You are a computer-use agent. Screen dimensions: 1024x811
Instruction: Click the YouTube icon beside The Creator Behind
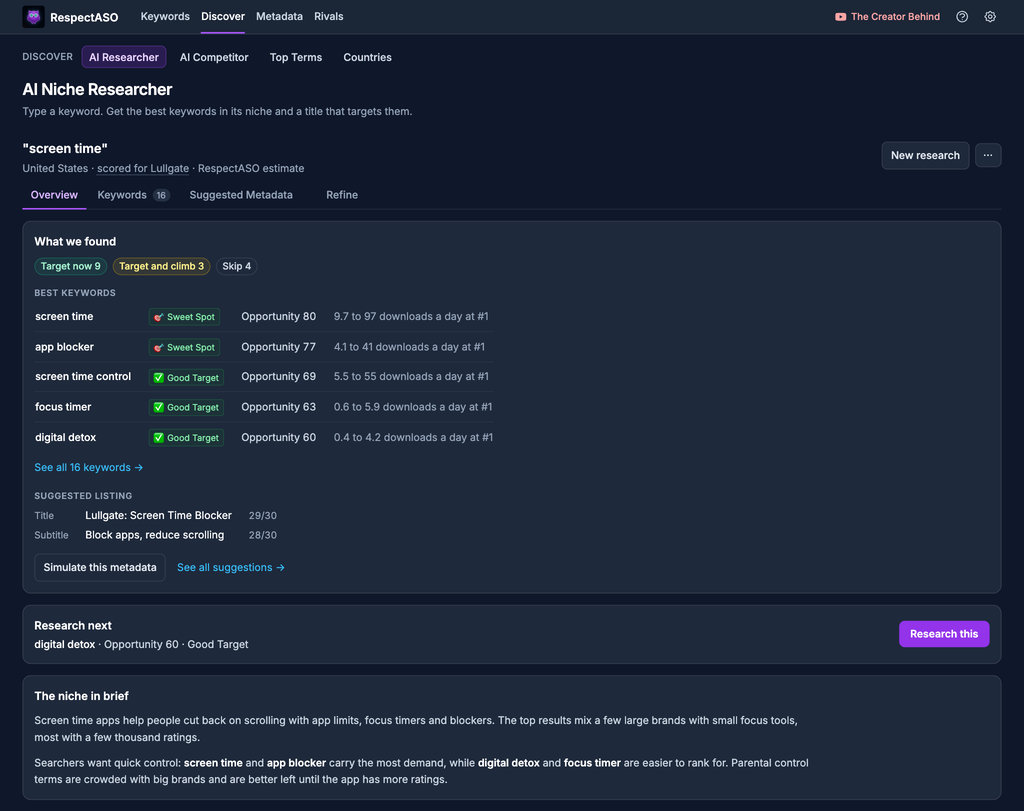click(840, 17)
